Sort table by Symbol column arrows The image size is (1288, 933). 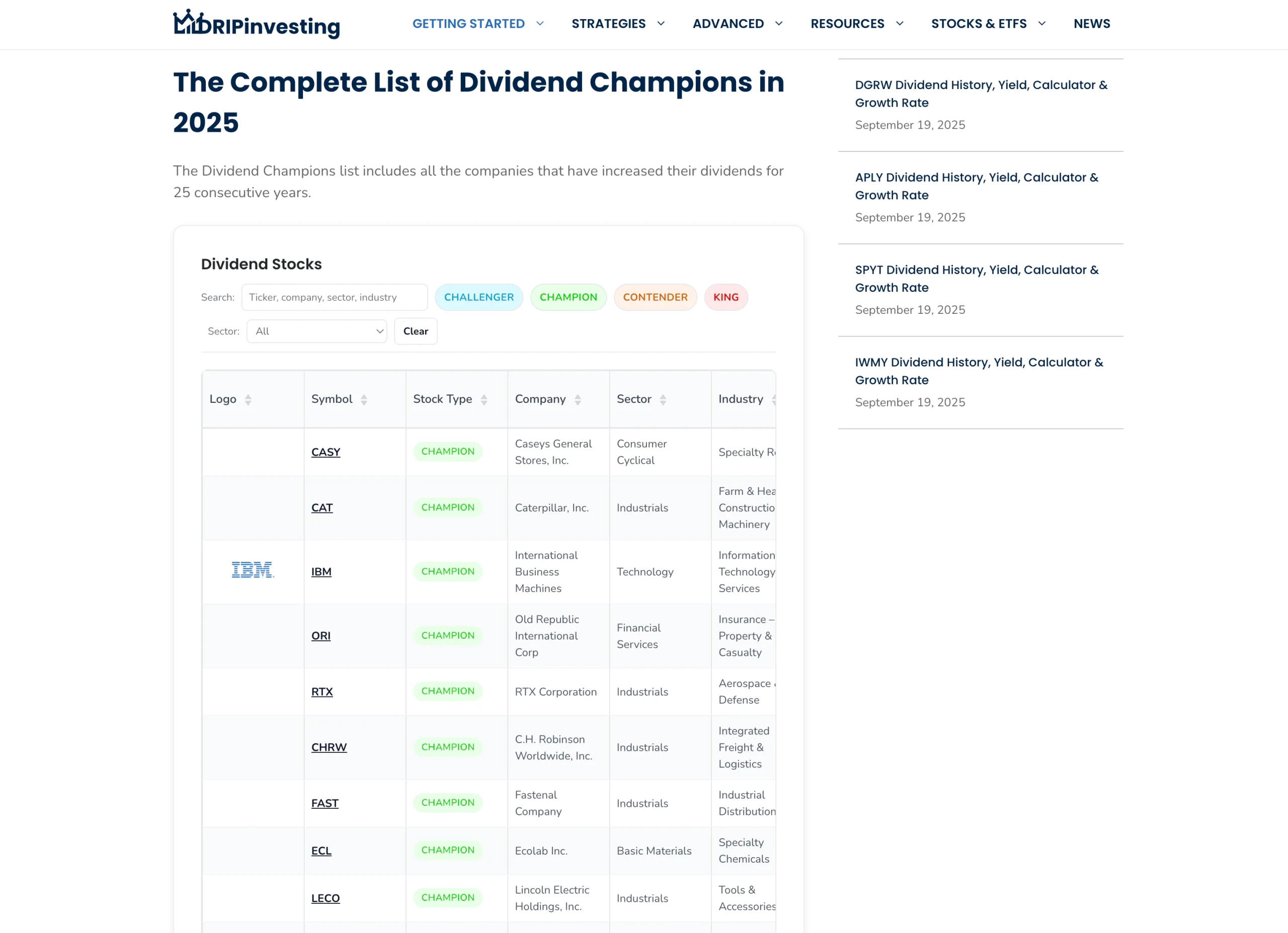[x=364, y=400]
